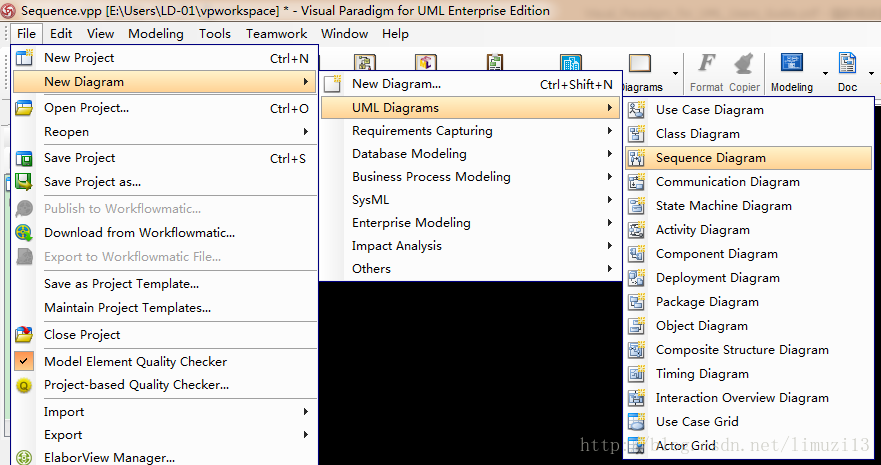Open the Modeling toolbar dropdown arrow
This screenshot has width=881, height=465.
coord(825,73)
